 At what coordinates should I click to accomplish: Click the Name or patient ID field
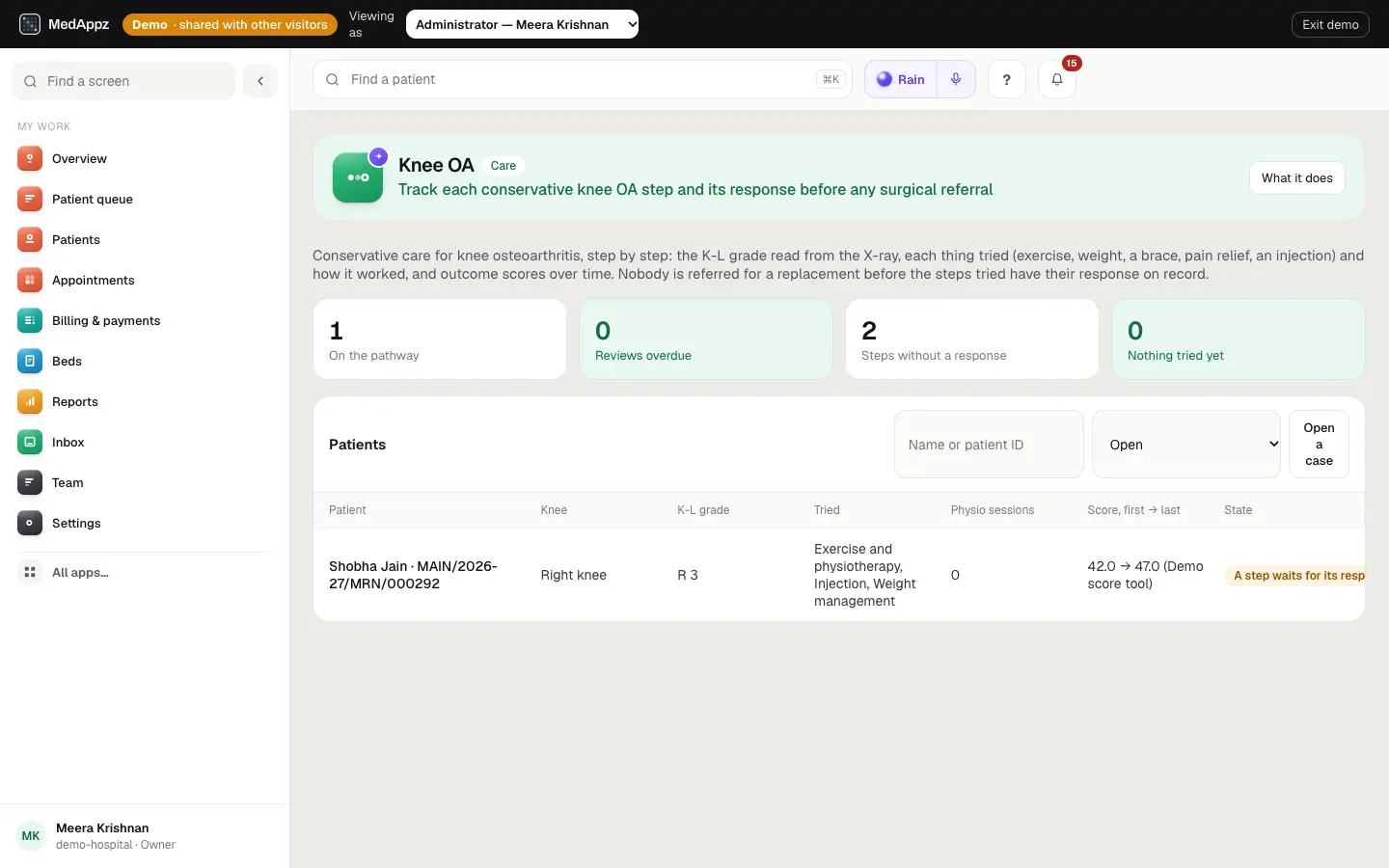tap(989, 444)
